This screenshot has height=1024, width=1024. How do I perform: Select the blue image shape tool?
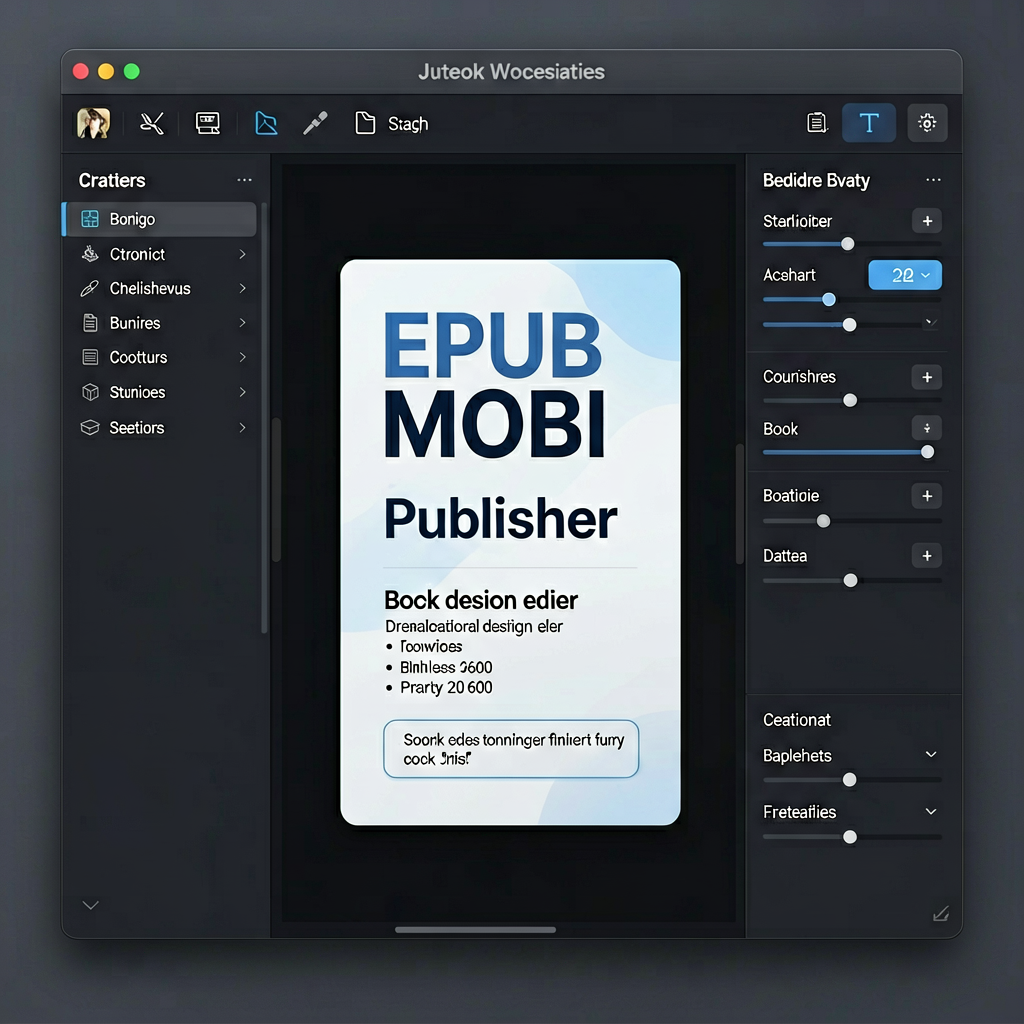tap(266, 123)
